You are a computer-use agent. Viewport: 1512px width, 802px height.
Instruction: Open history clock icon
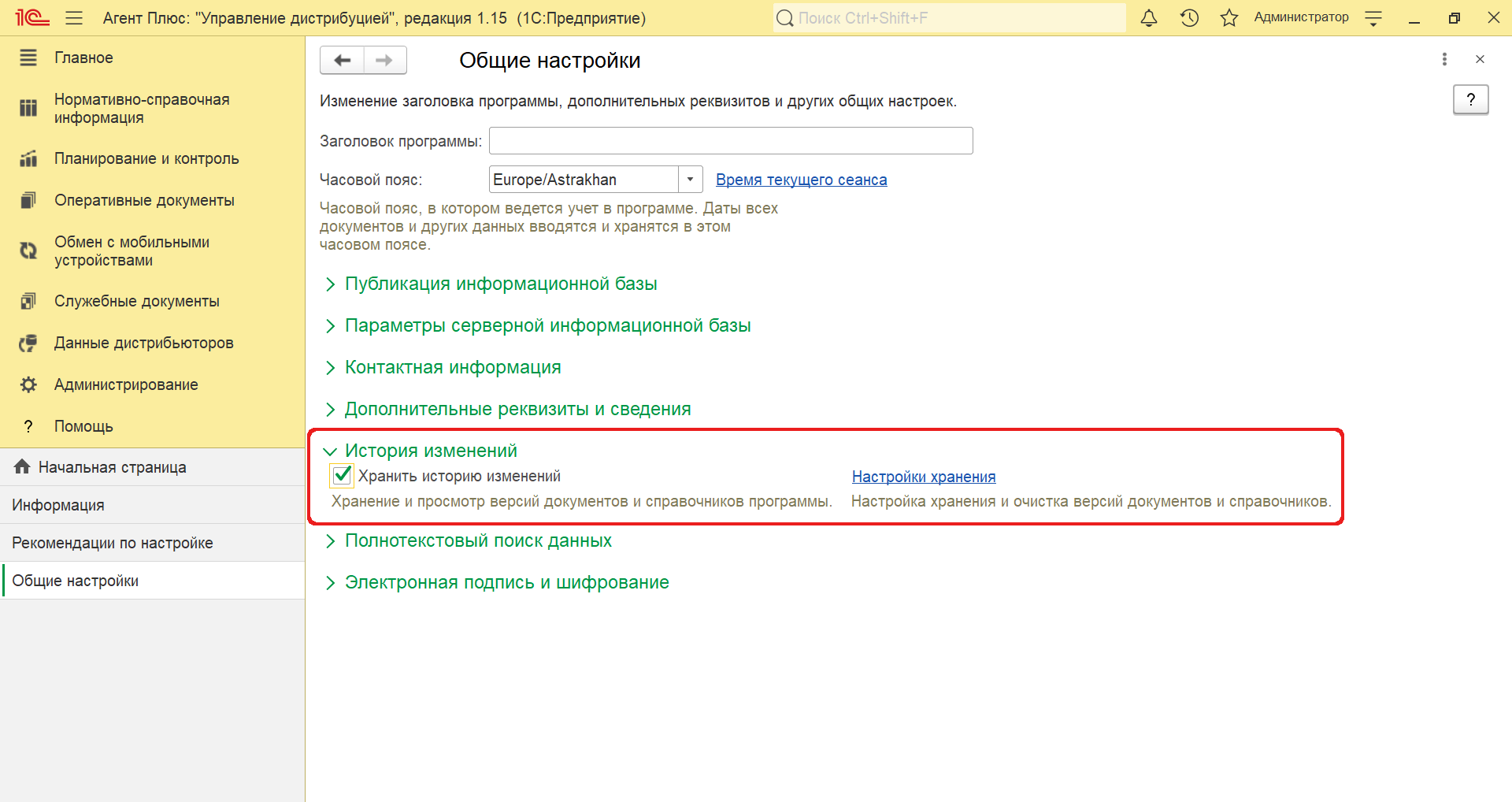1189,17
